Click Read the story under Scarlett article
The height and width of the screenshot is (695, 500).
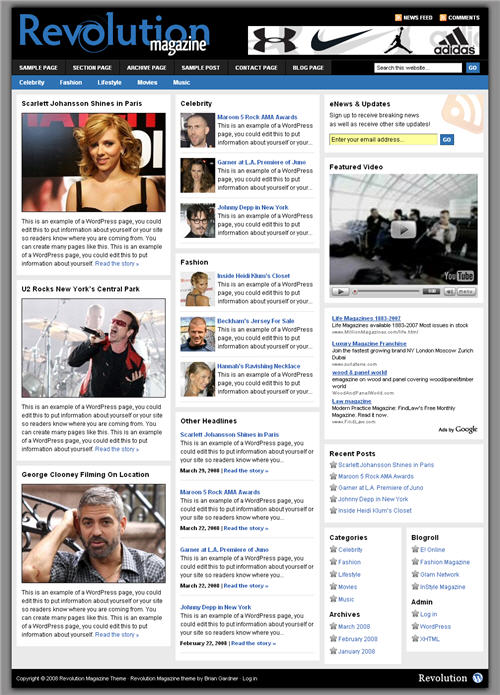click(x=117, y=264)
